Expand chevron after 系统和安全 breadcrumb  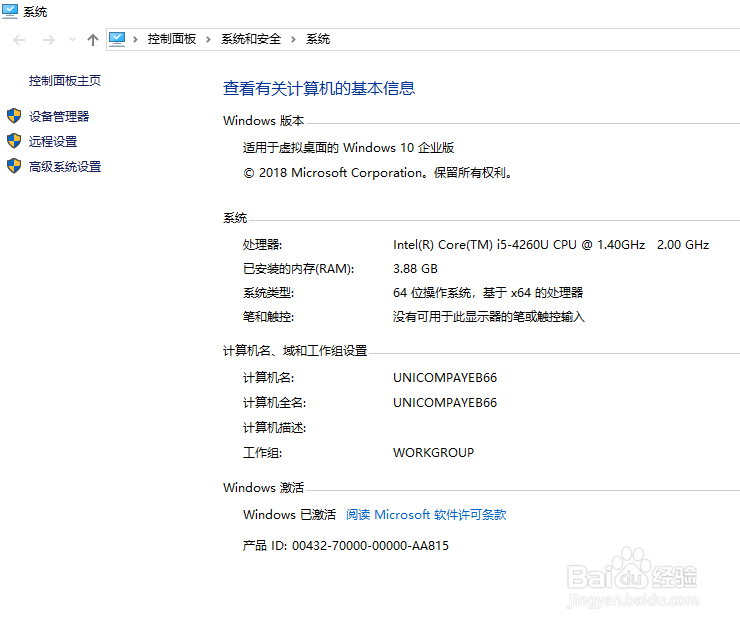[293, 39]
